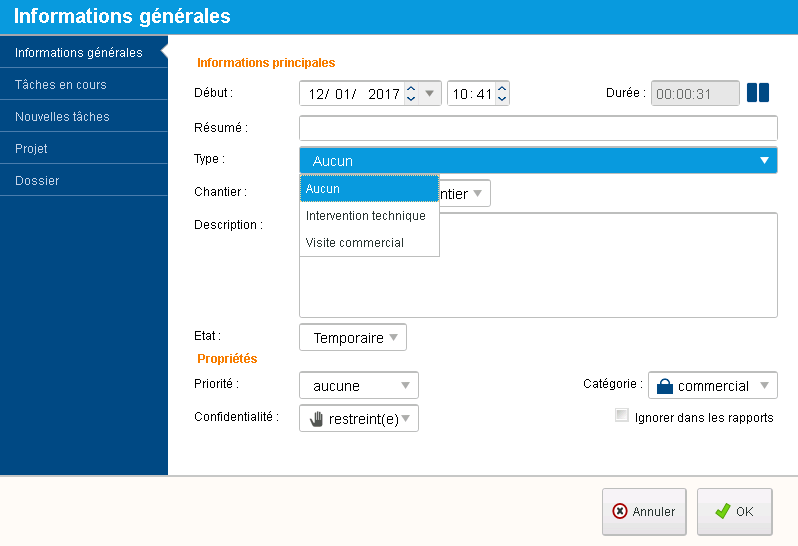Click the Résumé label
Screen dimensions: 798x546
pos(221,128)
